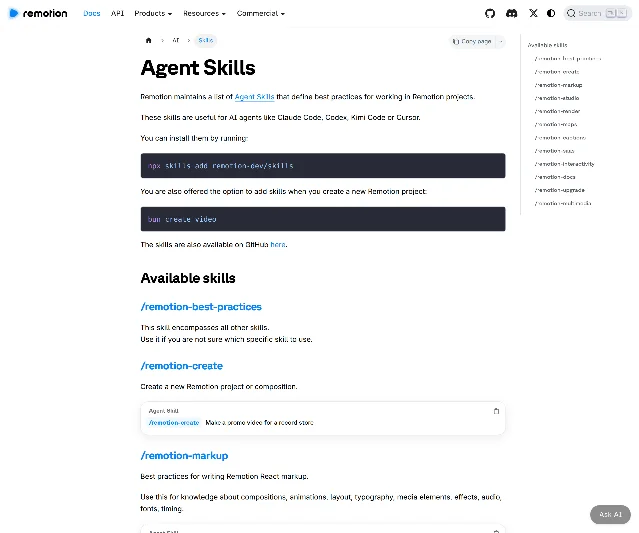Click the /remotion-create heading link

tap(182, 366)
